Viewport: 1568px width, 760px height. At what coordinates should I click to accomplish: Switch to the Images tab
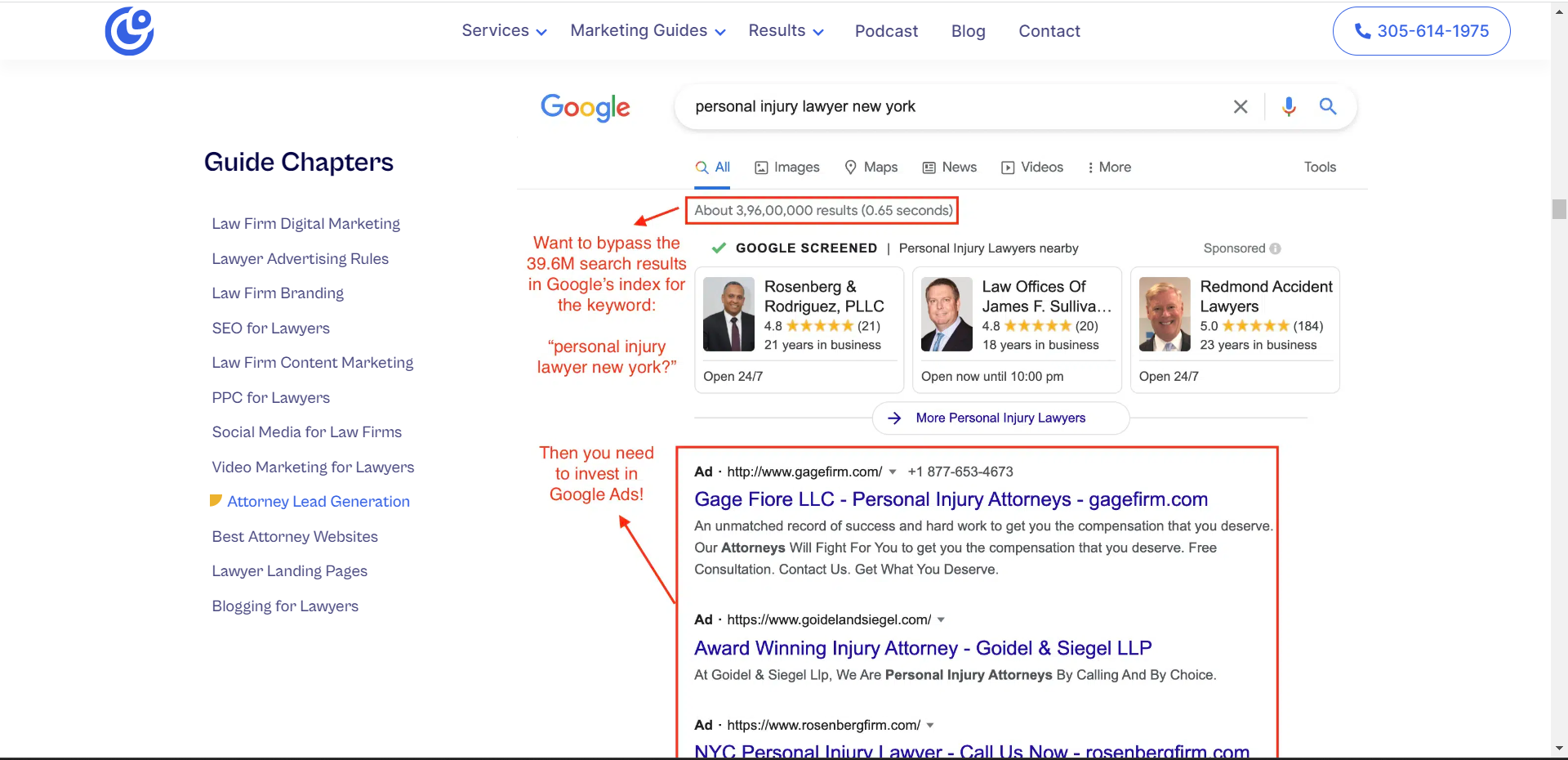tap(786, 168)
